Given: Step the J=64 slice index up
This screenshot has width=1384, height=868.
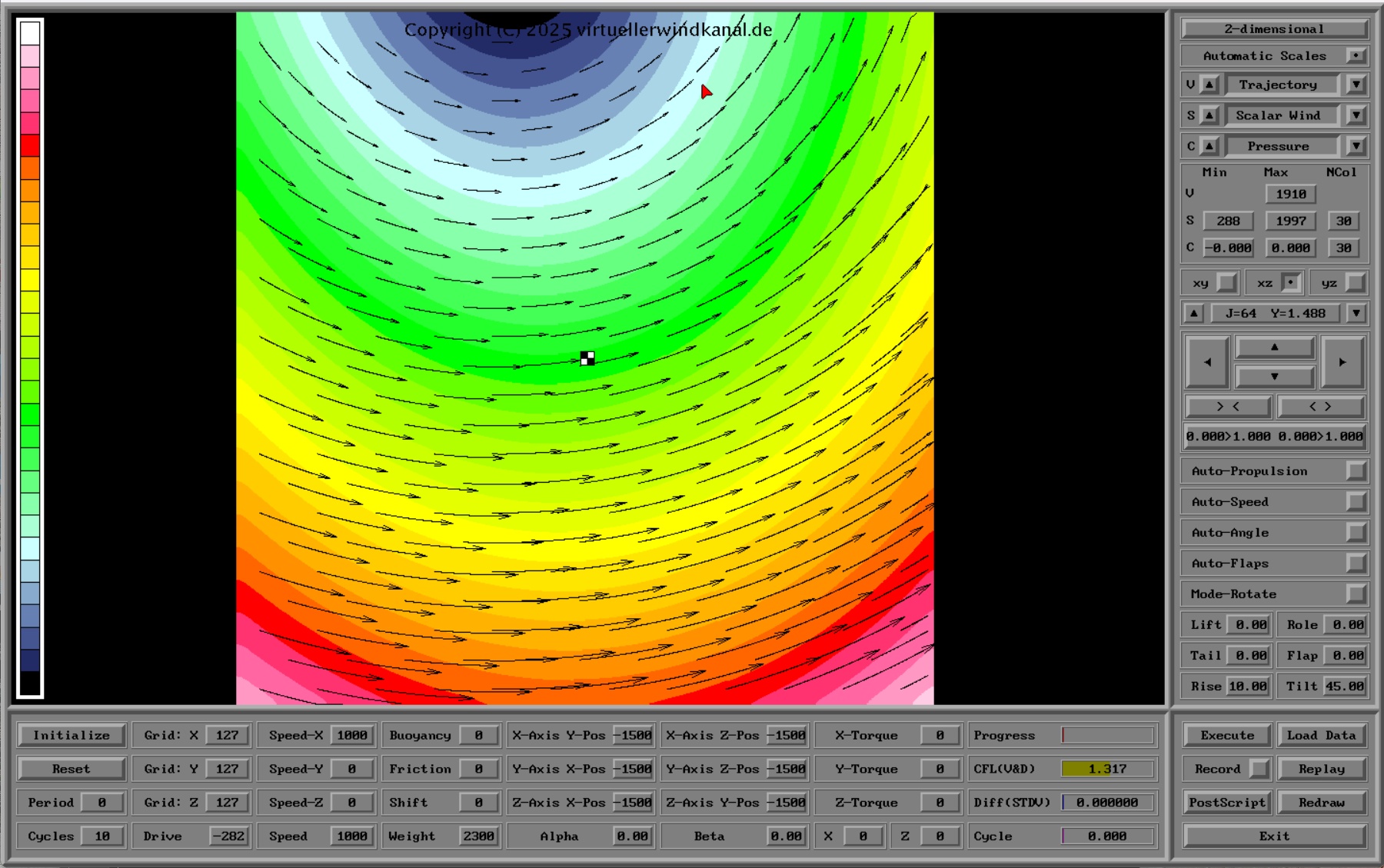Looking at the screenshot, I should tap(1193, 313).
